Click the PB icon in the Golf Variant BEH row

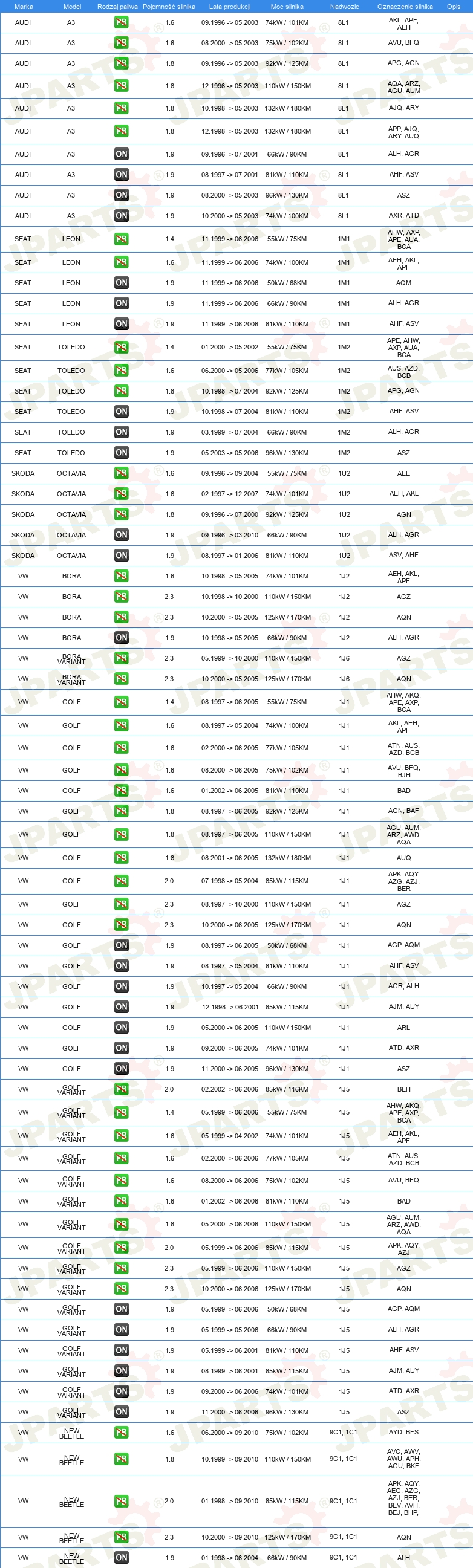[x=121, y=1090]
